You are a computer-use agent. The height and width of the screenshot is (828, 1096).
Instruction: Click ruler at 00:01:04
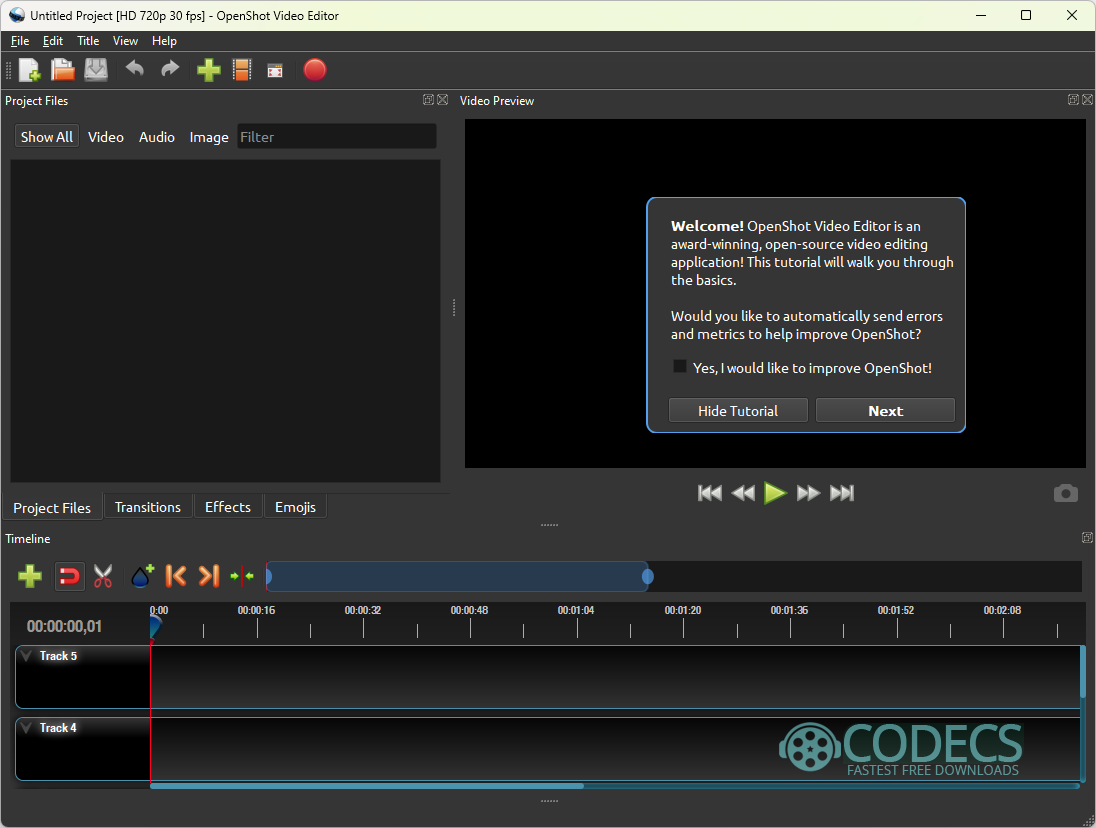tap(577, 611)
